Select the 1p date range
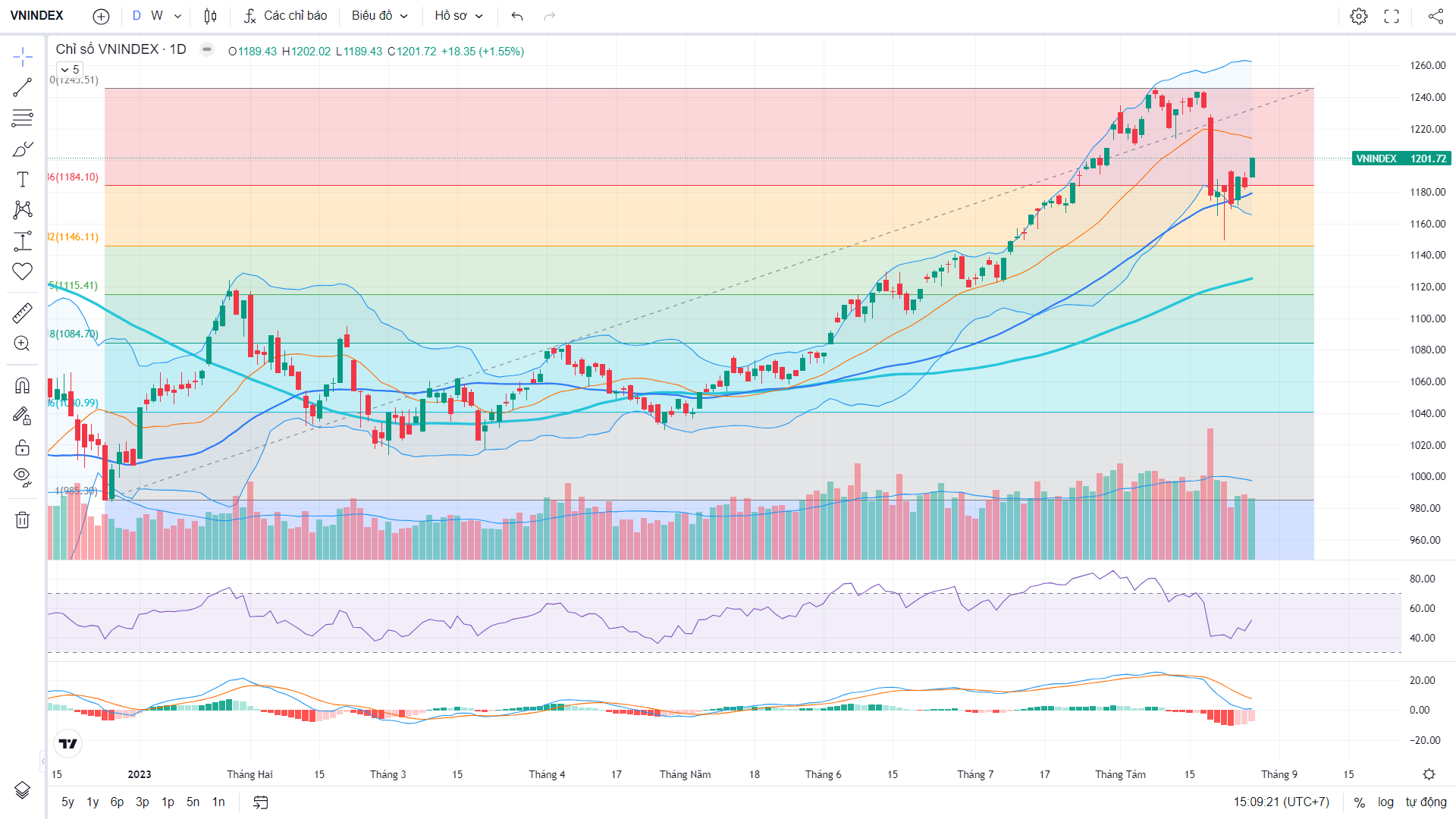1456x819 pixels. (168, 802)
